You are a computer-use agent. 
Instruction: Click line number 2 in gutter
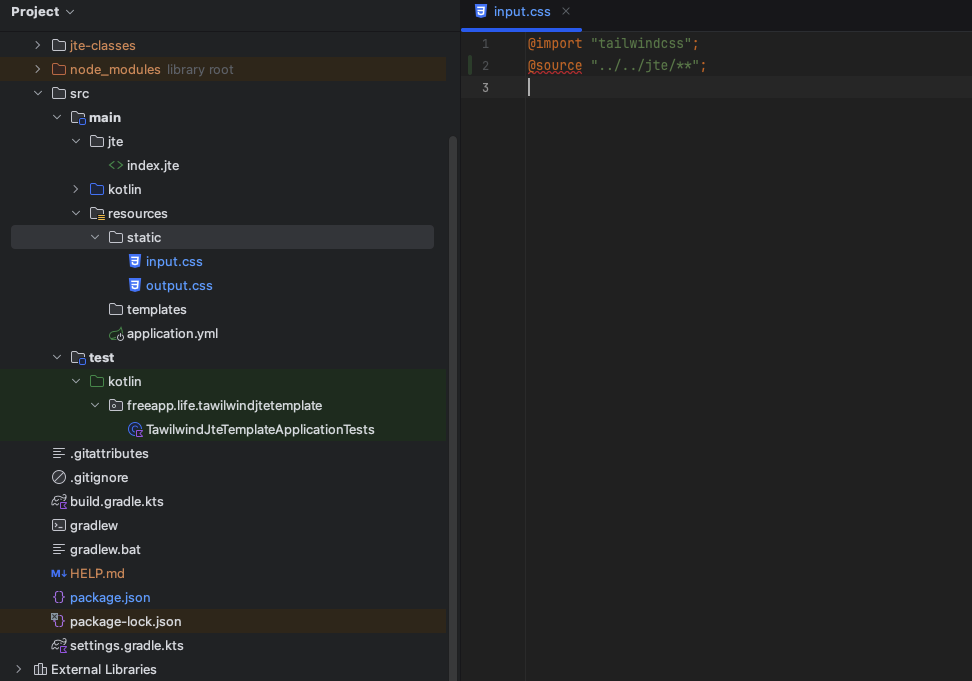coord(485,66)
